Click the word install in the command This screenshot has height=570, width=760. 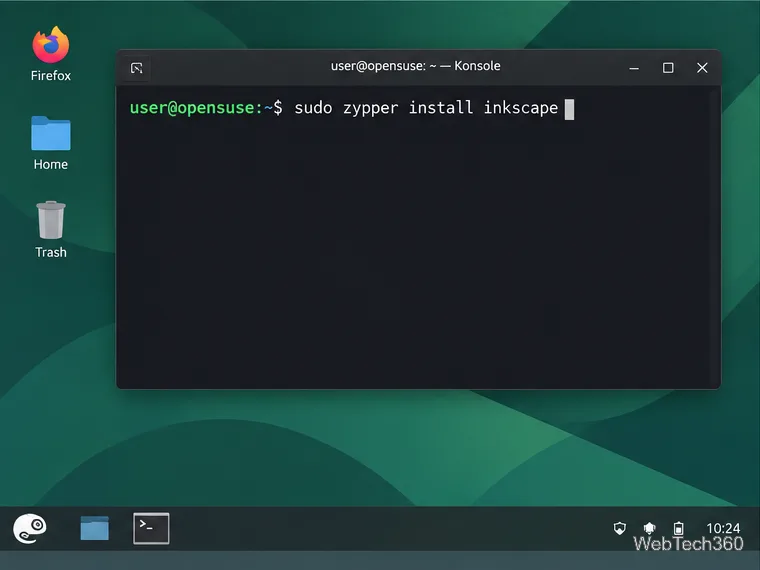pos(441,107)
